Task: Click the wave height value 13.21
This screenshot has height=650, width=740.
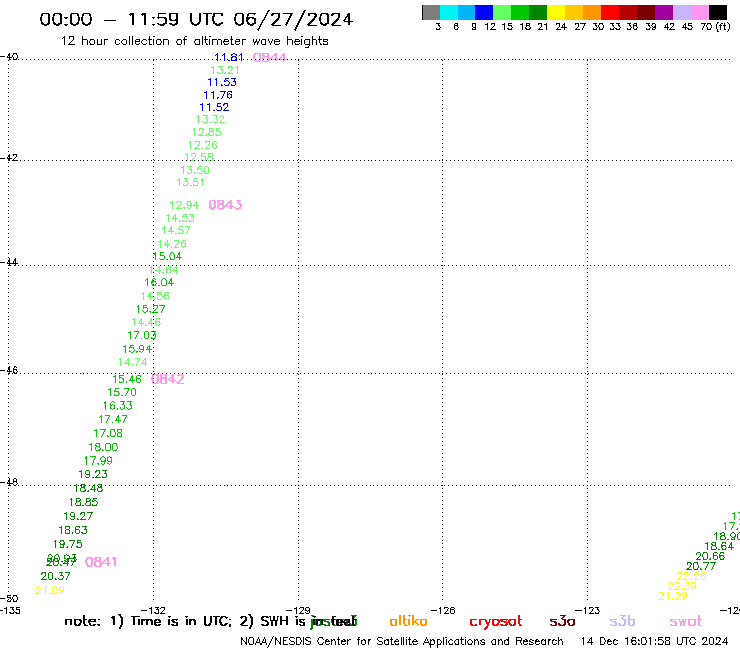Action: point(225,70)
